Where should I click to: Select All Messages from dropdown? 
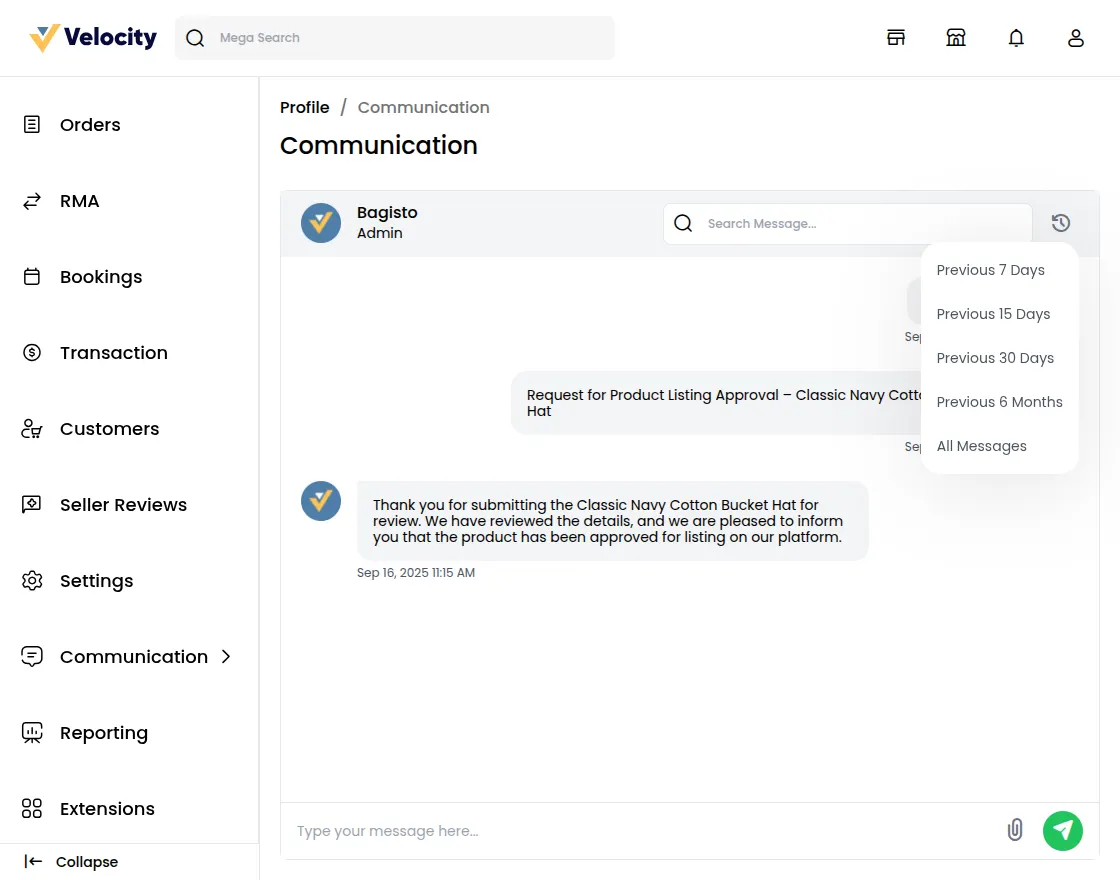981,446
